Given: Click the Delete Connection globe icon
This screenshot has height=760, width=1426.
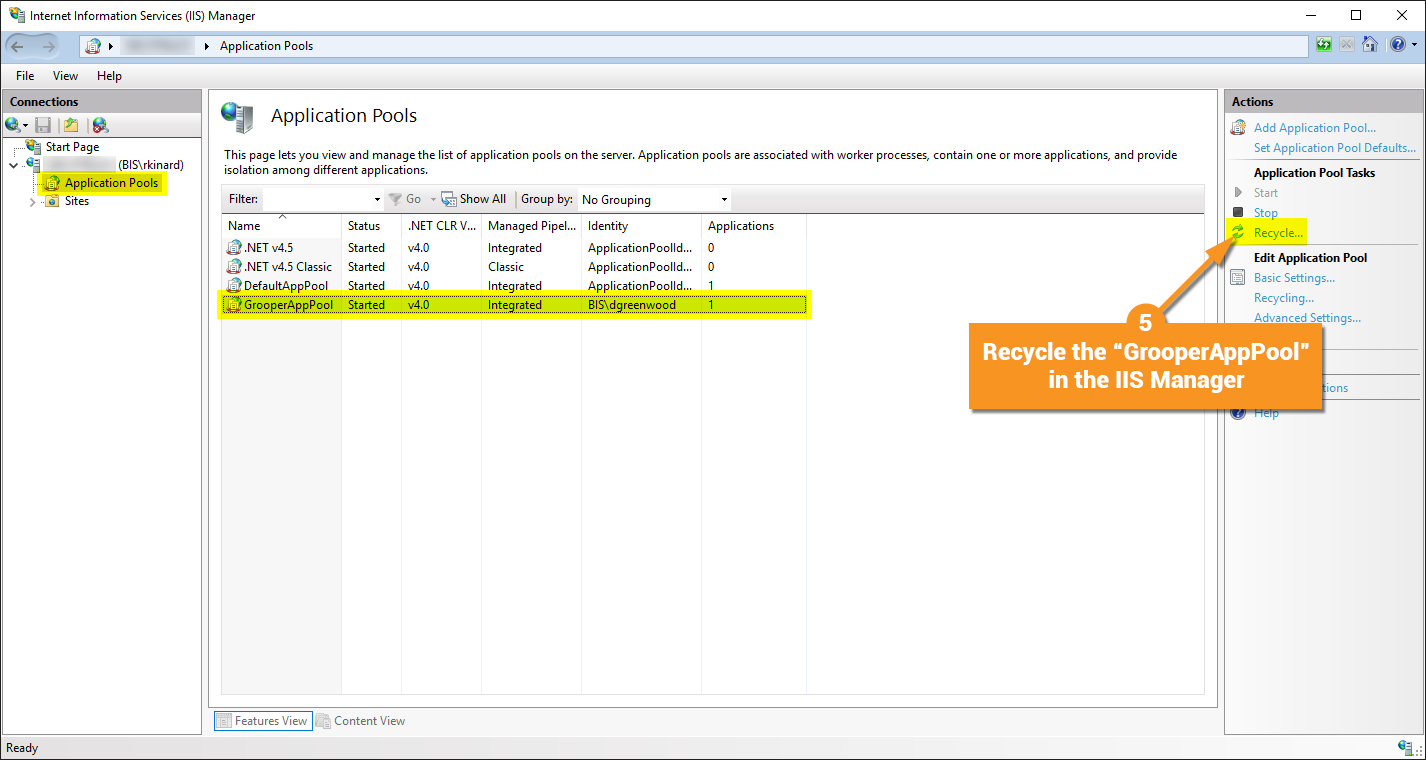Looking at the screenshot, I should (100, 125).
